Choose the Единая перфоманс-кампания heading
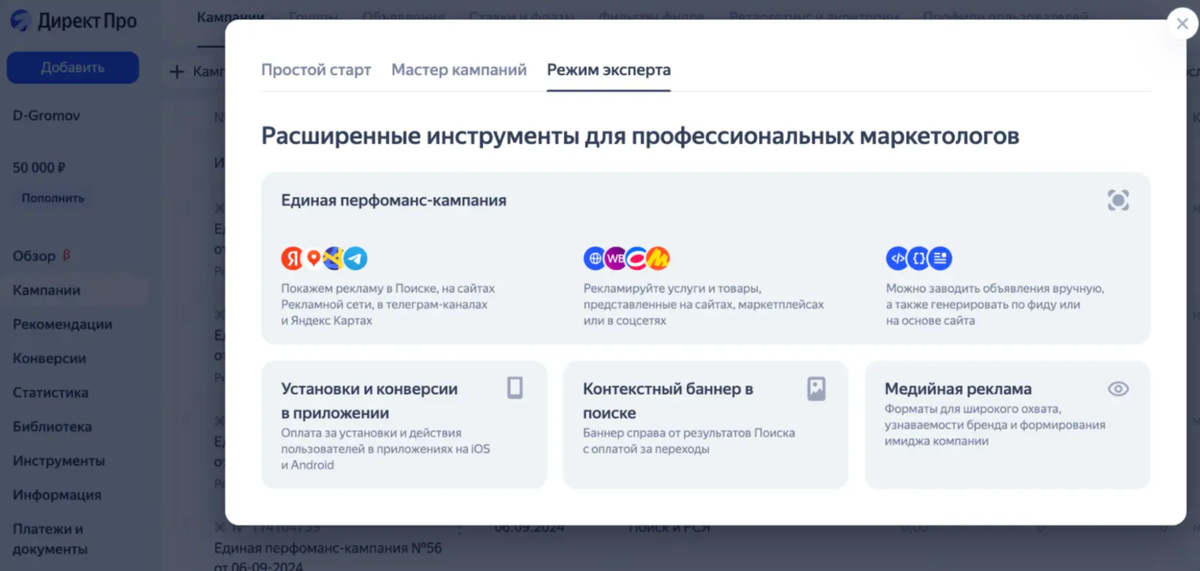The image size is (1200, 571). point(394,200)
